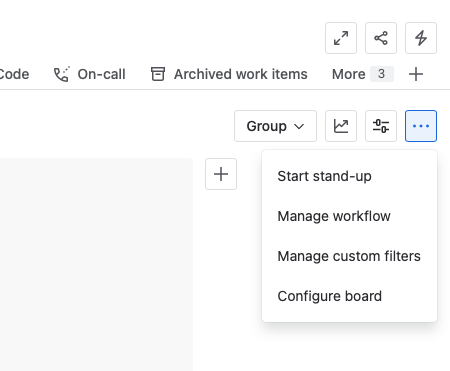Switch to the Code tab
The image size is (450, 371).
pos(14,74)
